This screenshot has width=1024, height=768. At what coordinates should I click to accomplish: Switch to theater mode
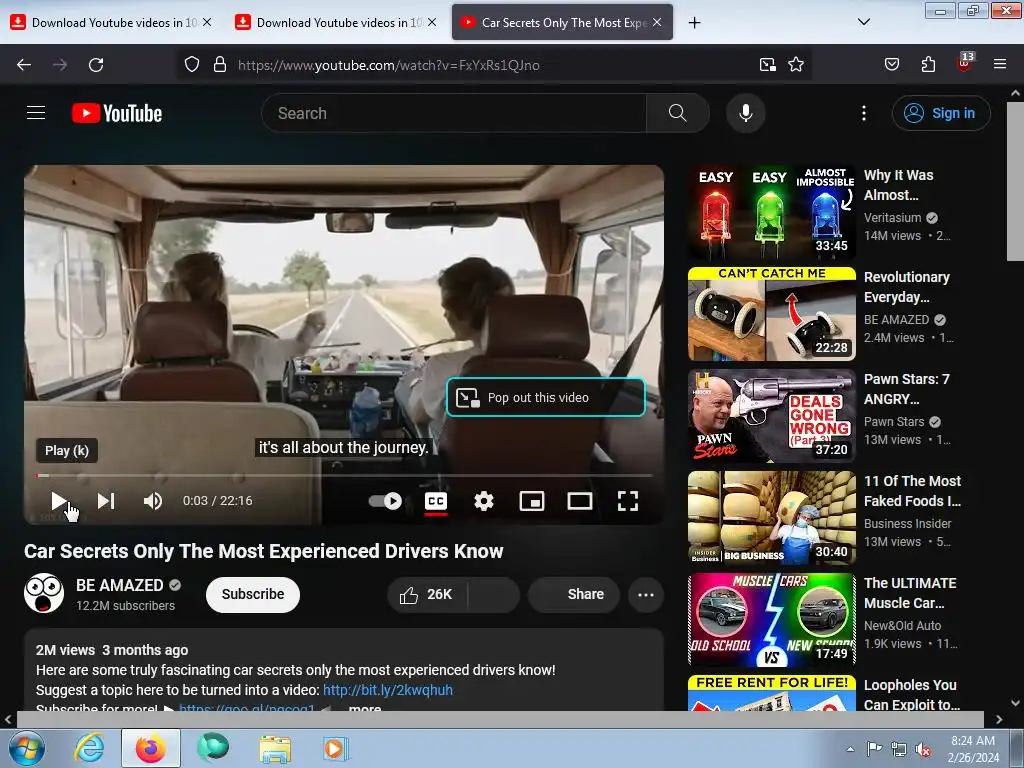pyautogui.click(x=580, y=501)
